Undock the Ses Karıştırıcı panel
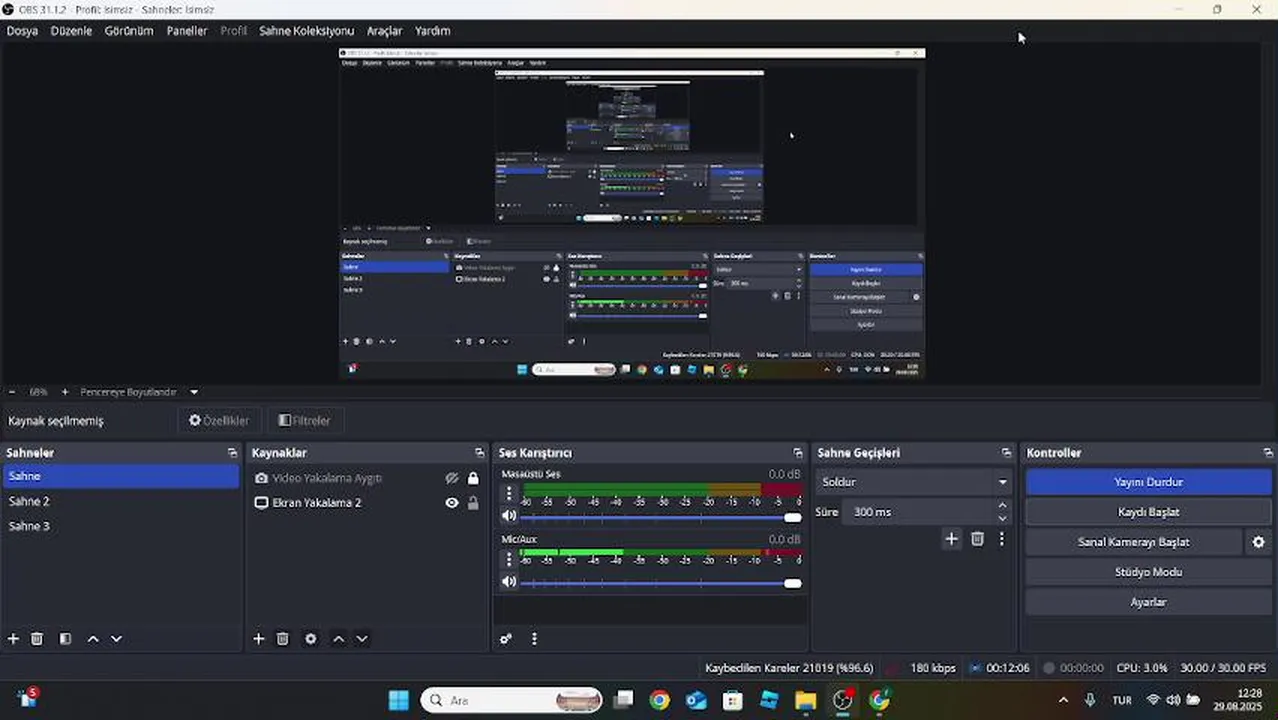Screen dimensions: 1278x720 [797, 453]
